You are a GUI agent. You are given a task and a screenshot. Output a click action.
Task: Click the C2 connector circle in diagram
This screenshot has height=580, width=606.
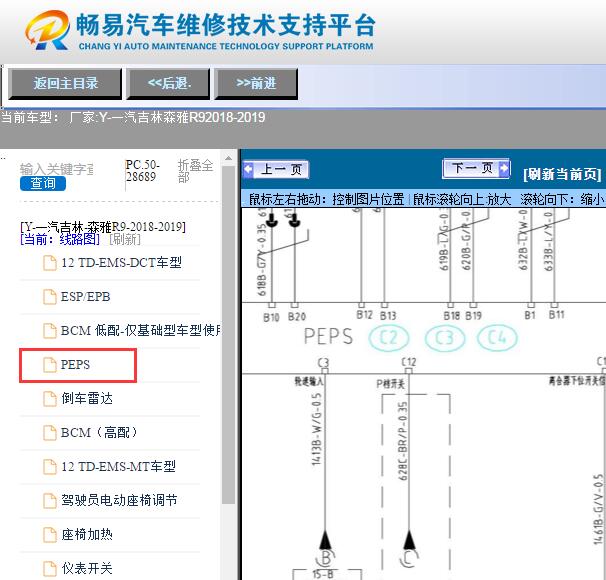point(389,338)
